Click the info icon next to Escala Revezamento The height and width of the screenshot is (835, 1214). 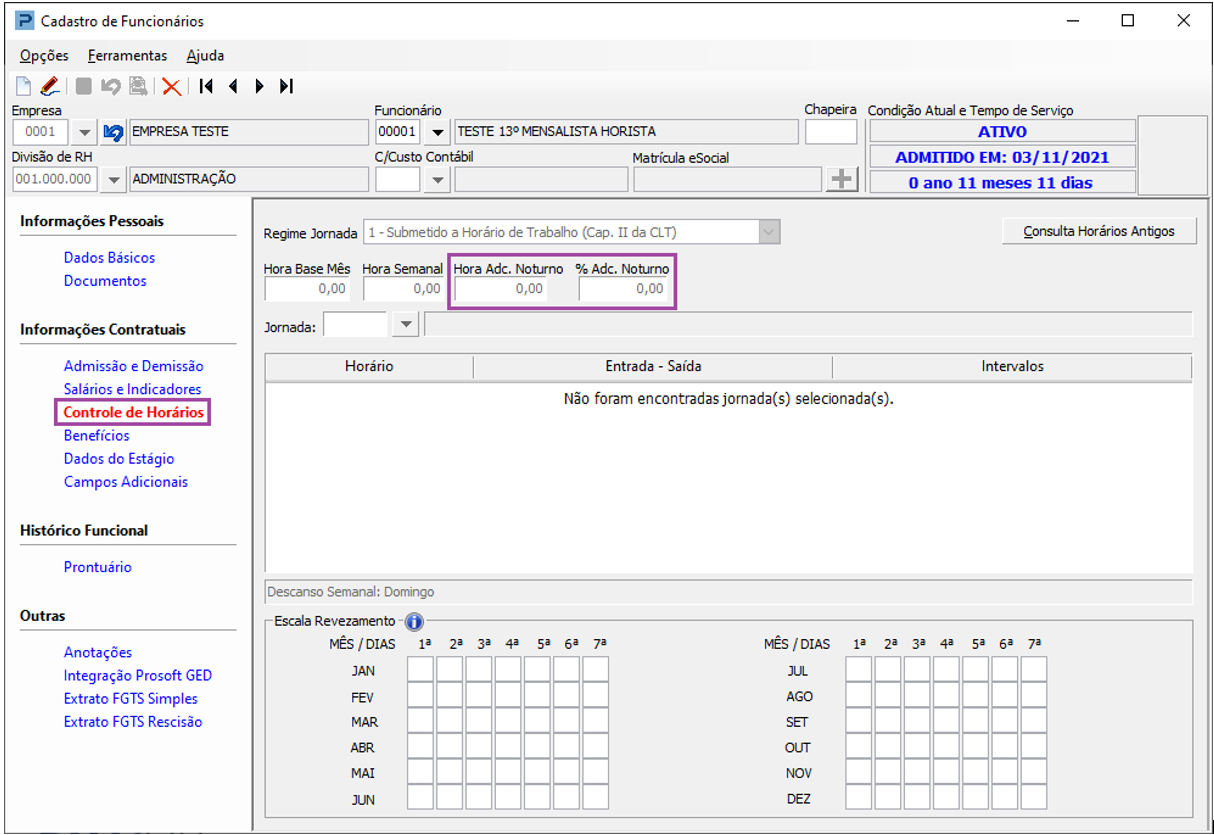click(x=414, y=621)
